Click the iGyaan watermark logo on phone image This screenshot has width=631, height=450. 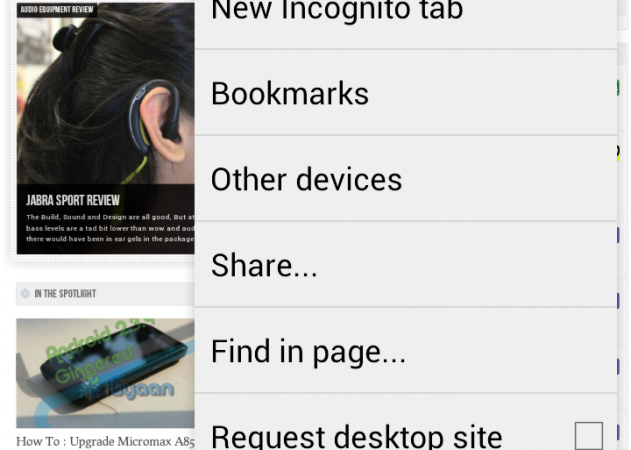(133, 390)
